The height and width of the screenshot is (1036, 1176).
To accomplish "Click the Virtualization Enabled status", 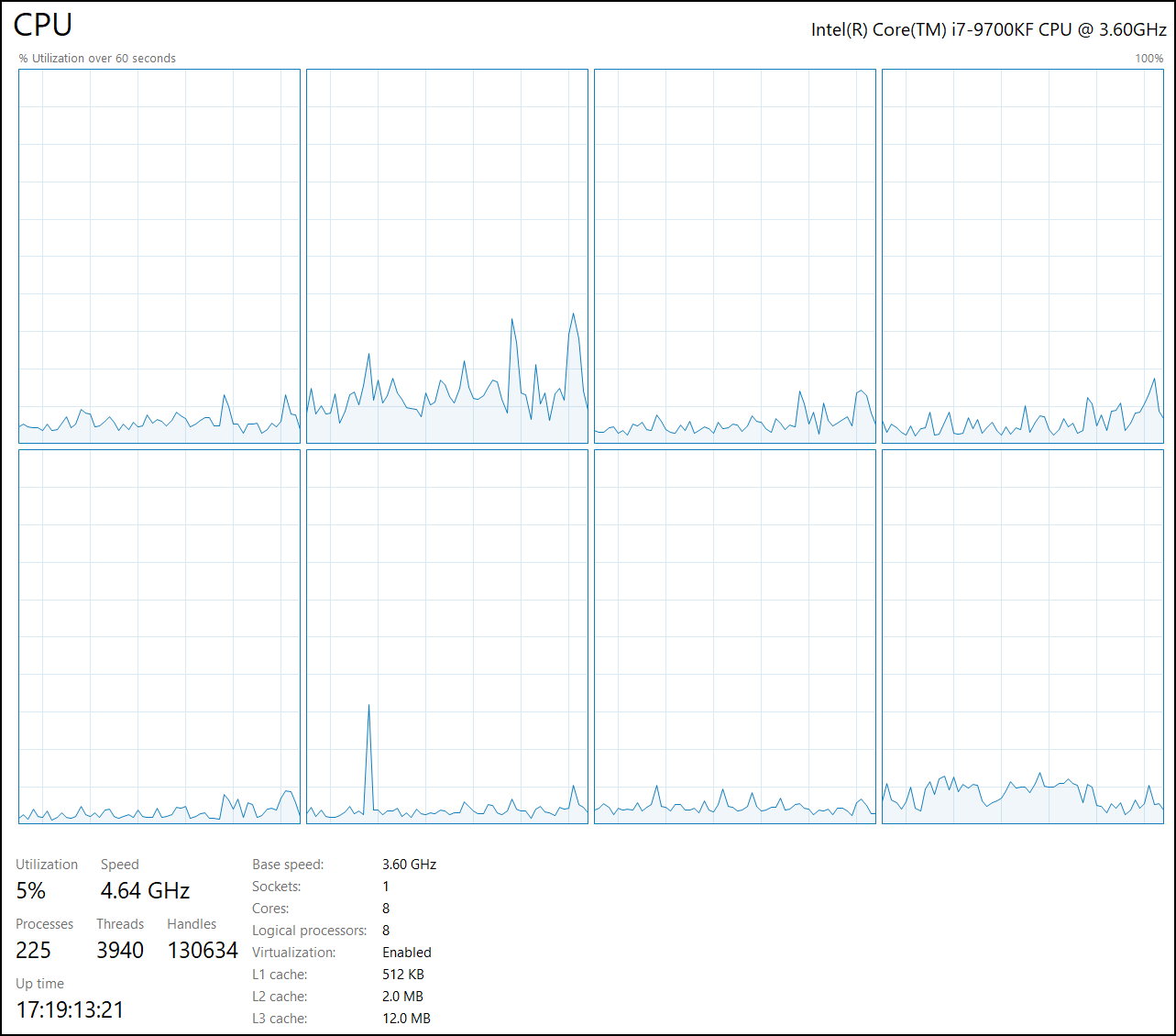I will 406,952.
